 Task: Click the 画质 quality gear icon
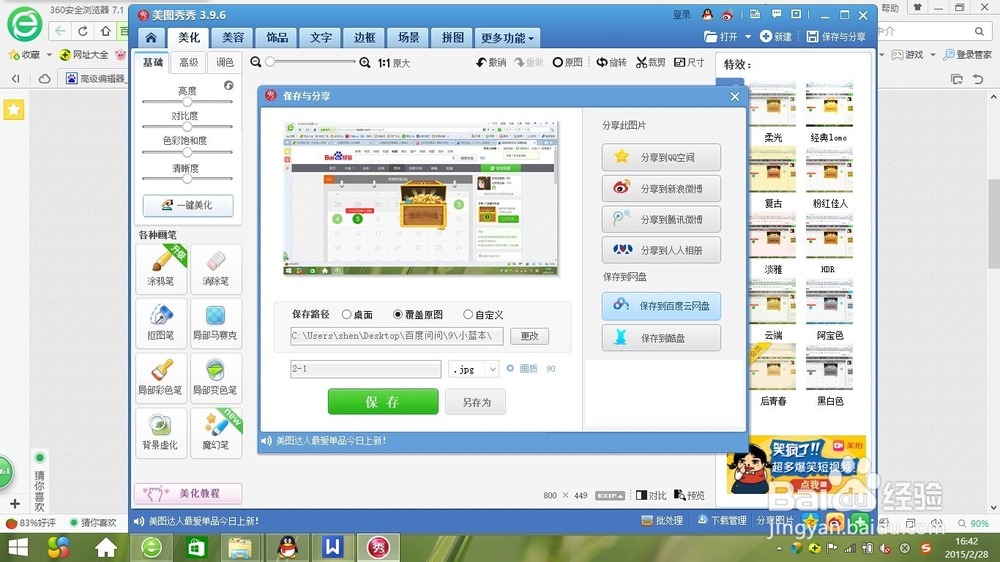tap(510, 368)
